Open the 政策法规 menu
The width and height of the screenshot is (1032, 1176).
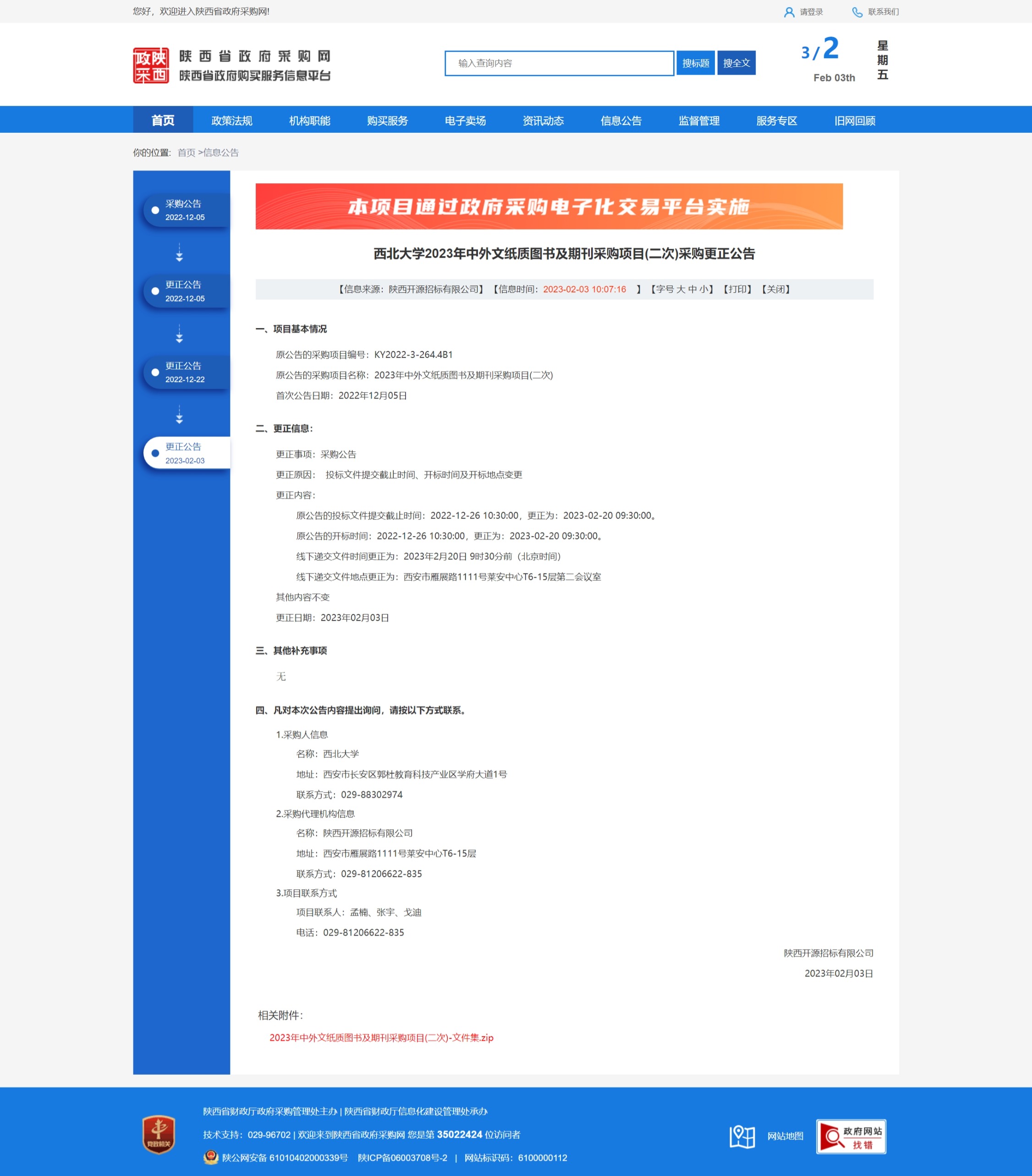232,121
